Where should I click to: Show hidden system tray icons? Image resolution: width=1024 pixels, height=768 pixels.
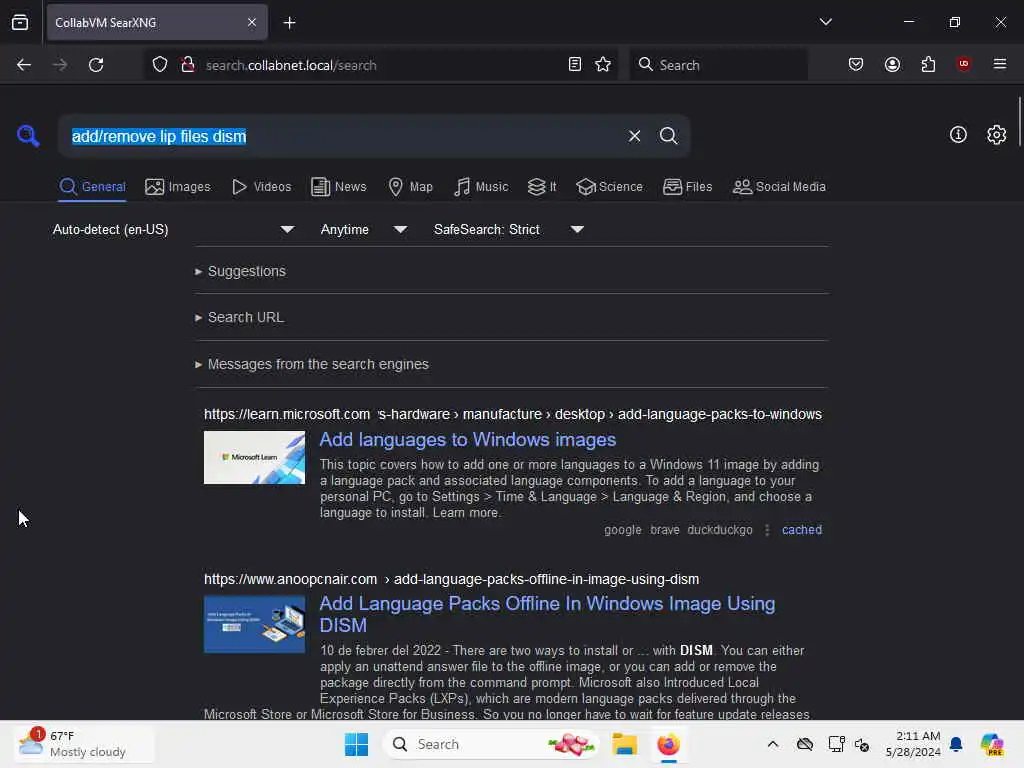(x=773, y=744)
